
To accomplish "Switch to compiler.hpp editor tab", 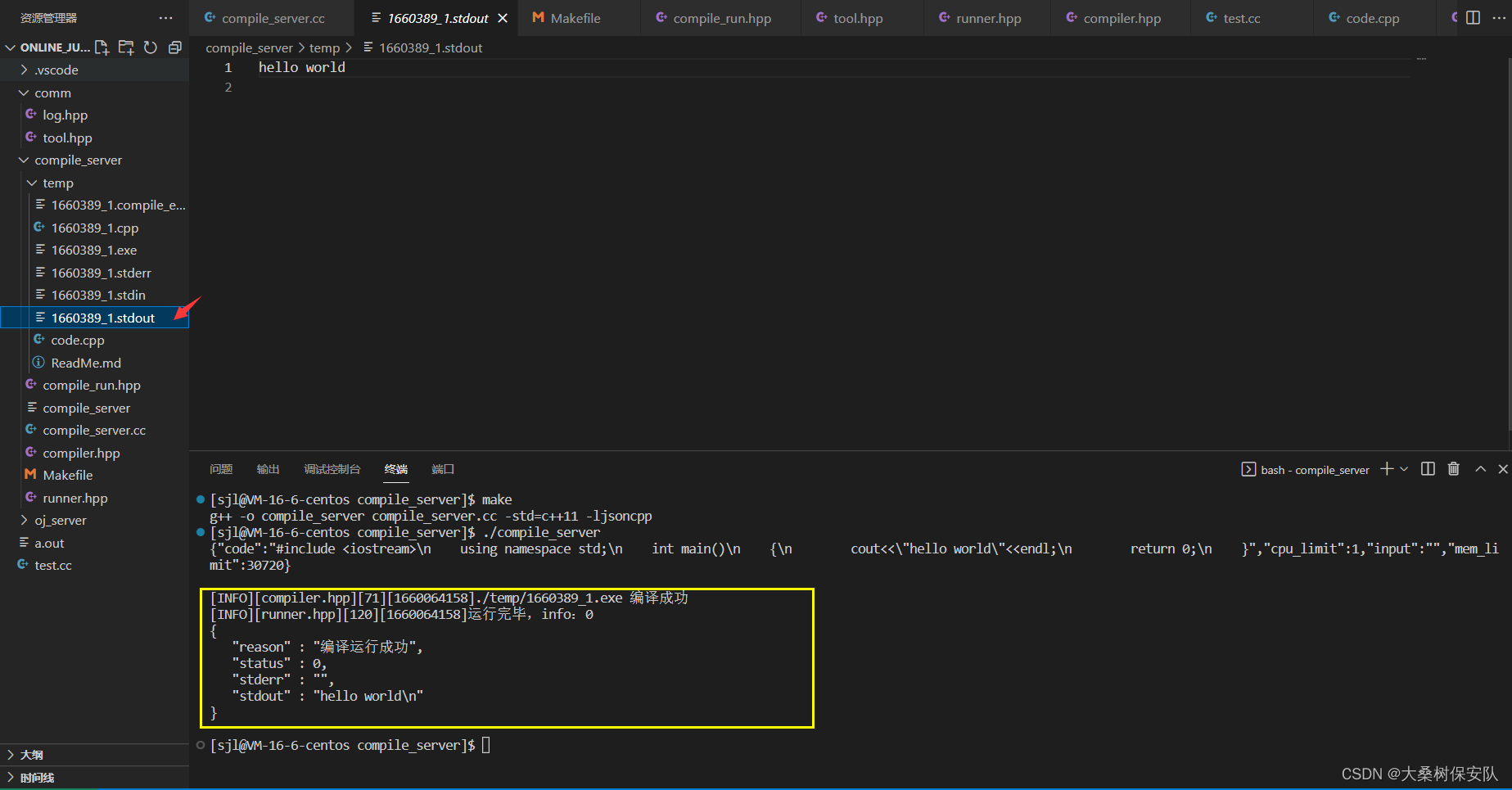I will (1122, 18).
